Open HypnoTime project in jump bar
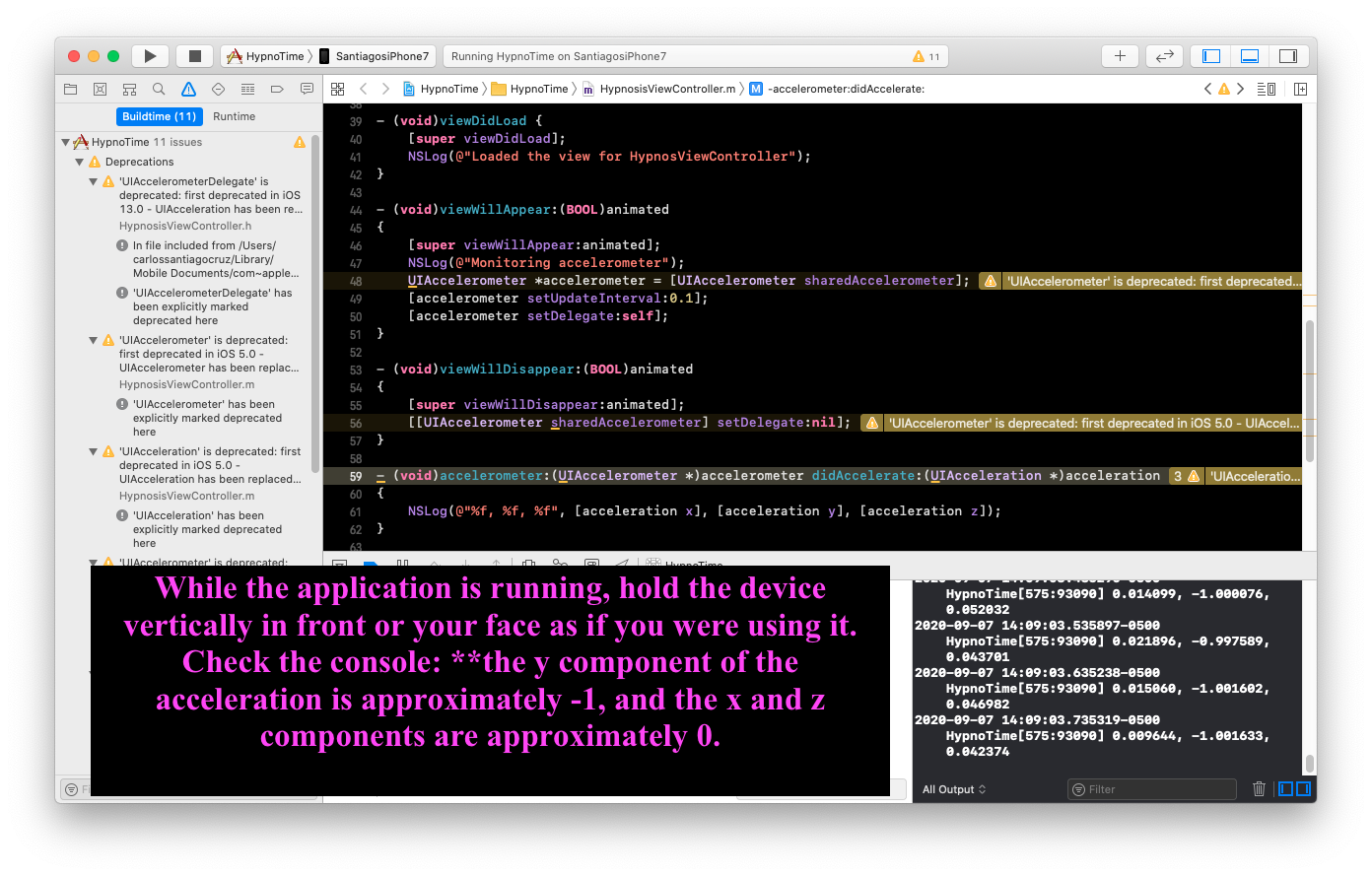The width and height of the screenshot is (1372, 876). (x=441, y=89)
